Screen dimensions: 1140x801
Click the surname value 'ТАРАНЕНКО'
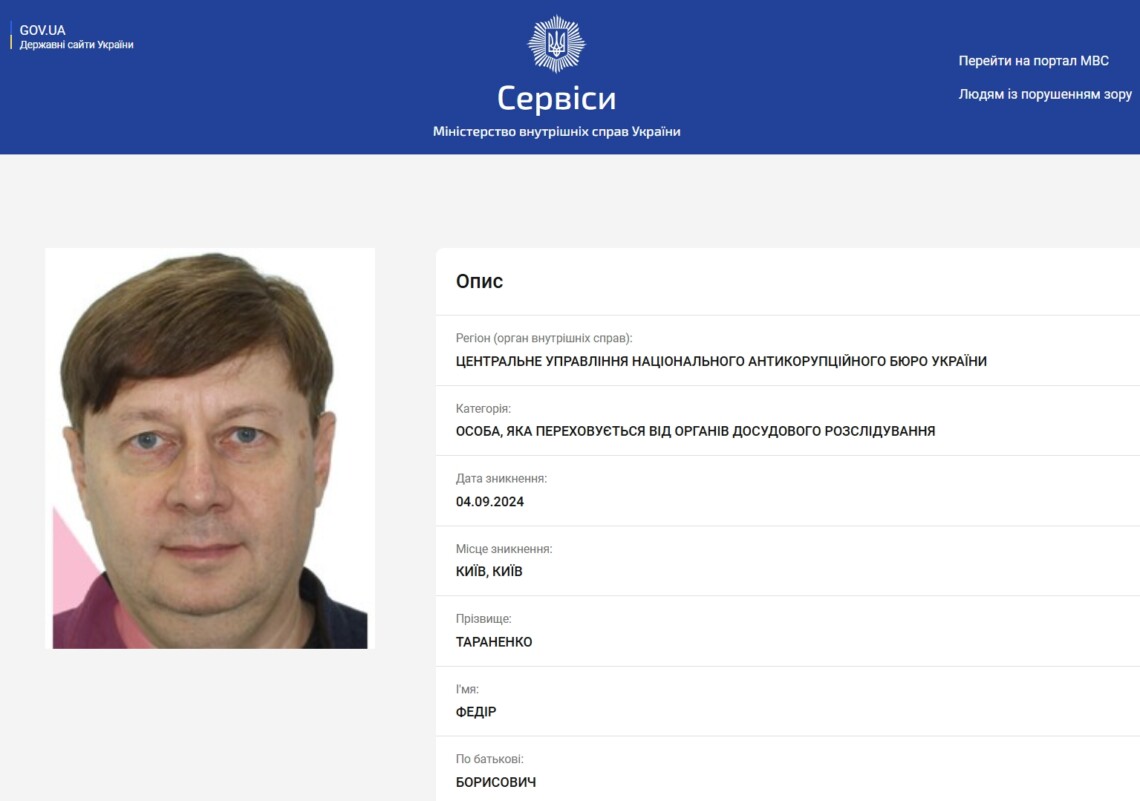coord(494,642)
